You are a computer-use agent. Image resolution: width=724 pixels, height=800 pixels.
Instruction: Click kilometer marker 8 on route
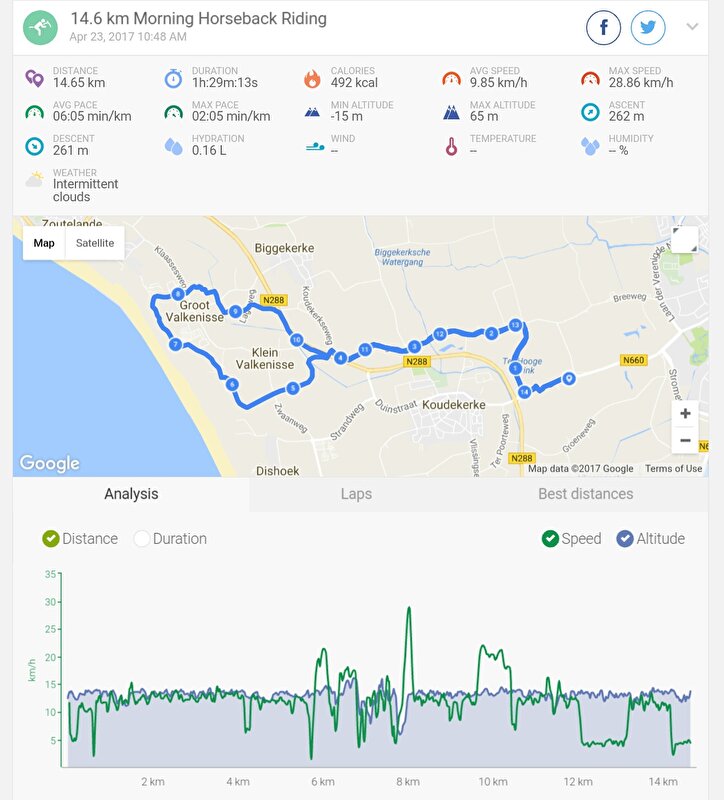(178, 294)
